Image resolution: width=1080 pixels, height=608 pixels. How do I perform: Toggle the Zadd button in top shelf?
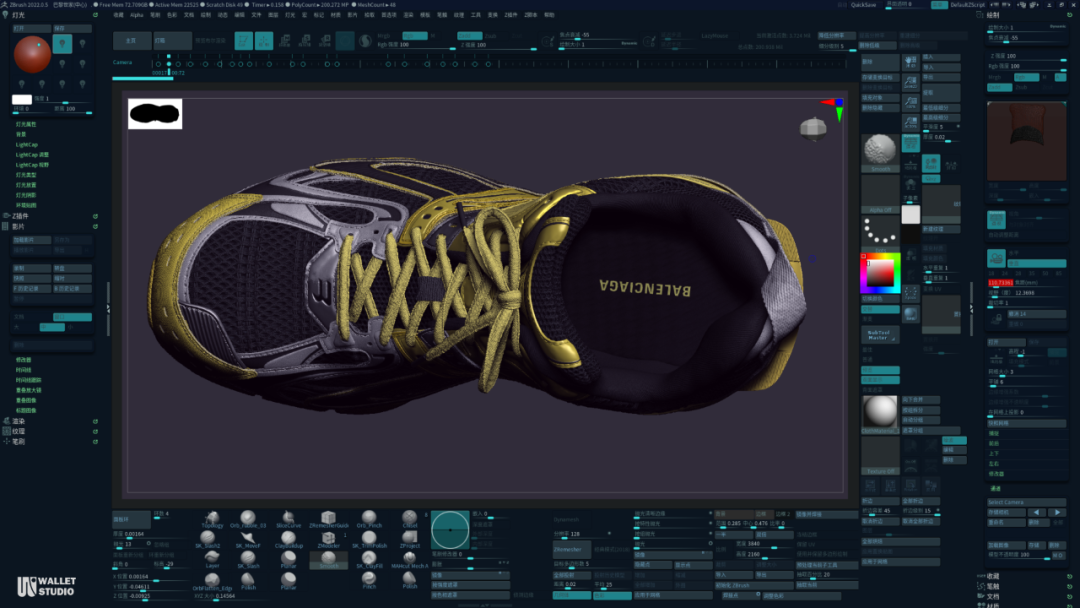click(470, 36)
